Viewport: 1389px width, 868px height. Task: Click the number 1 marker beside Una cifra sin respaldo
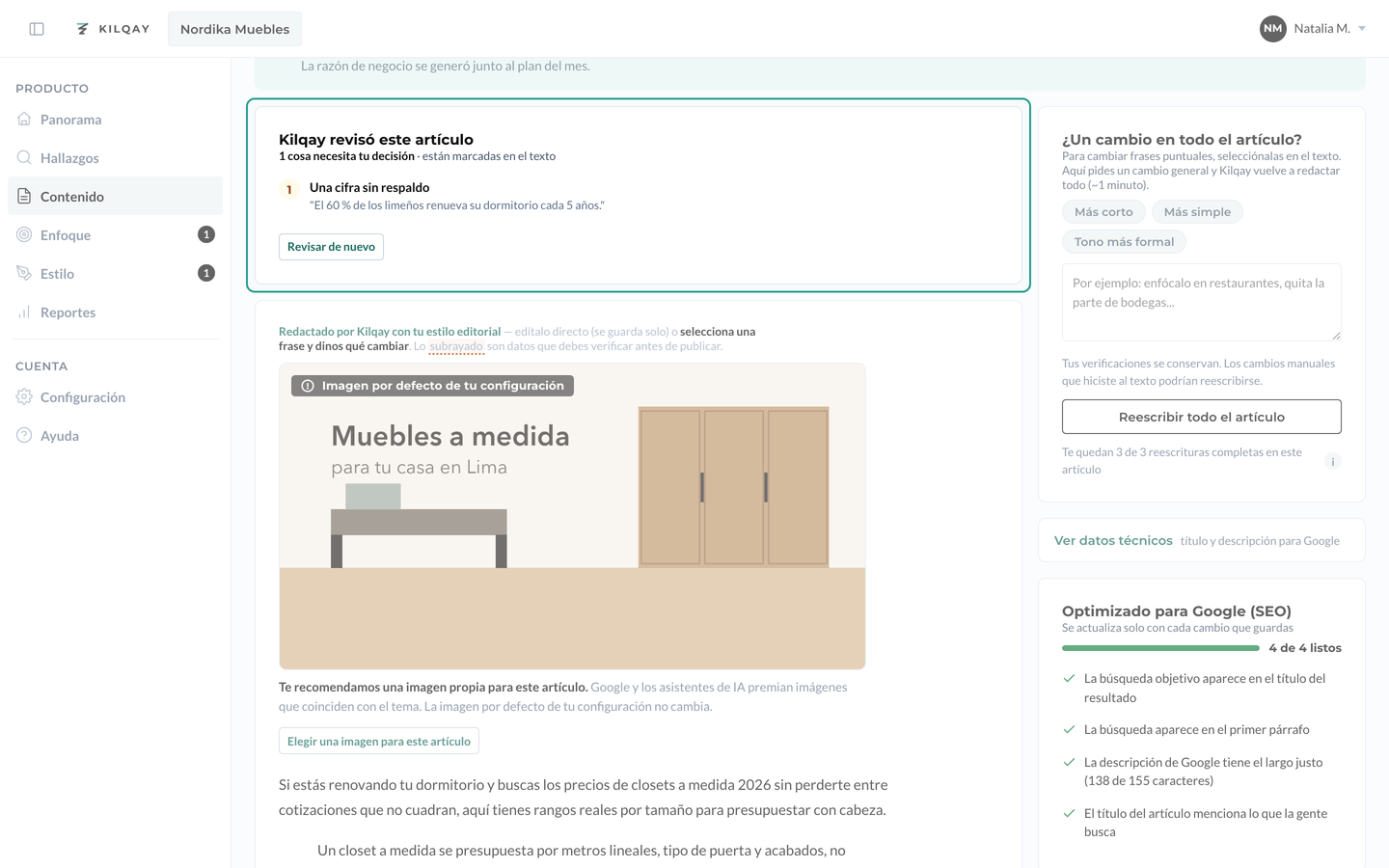pos(288,190)
